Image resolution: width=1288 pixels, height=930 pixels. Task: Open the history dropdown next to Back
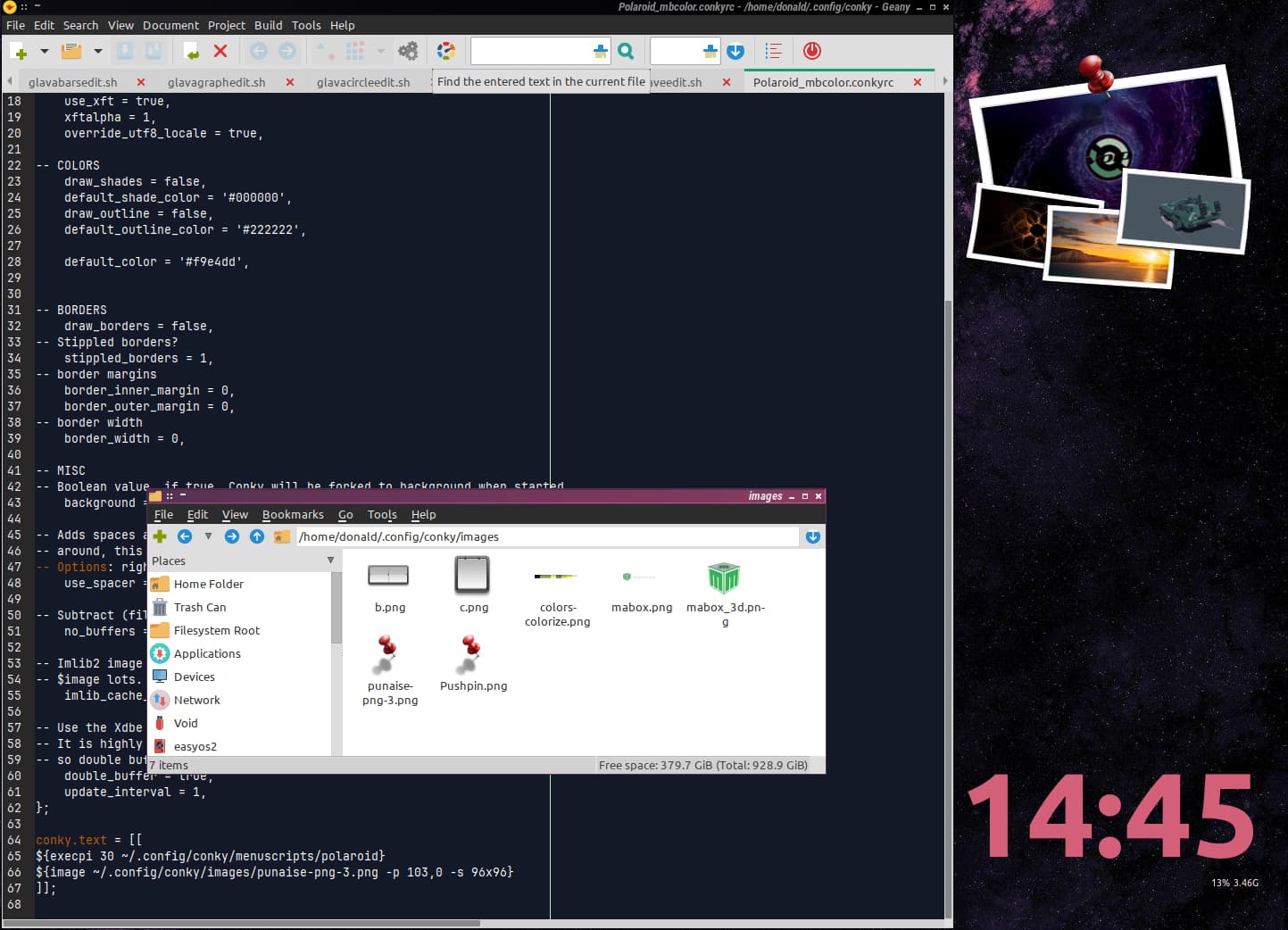pyautogui.click(x=208, y=536)
